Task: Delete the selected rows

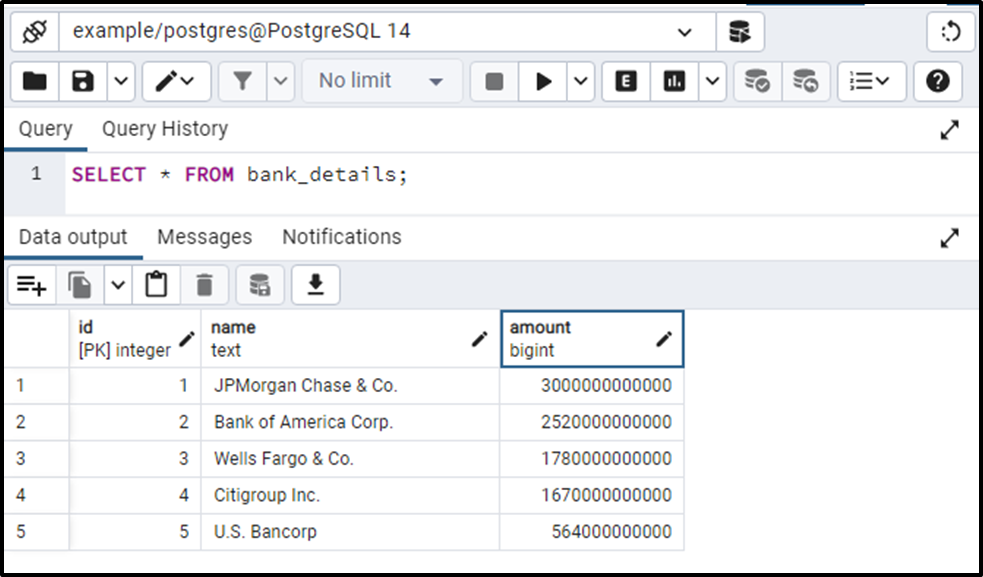Action: click(x=205, y=284)
